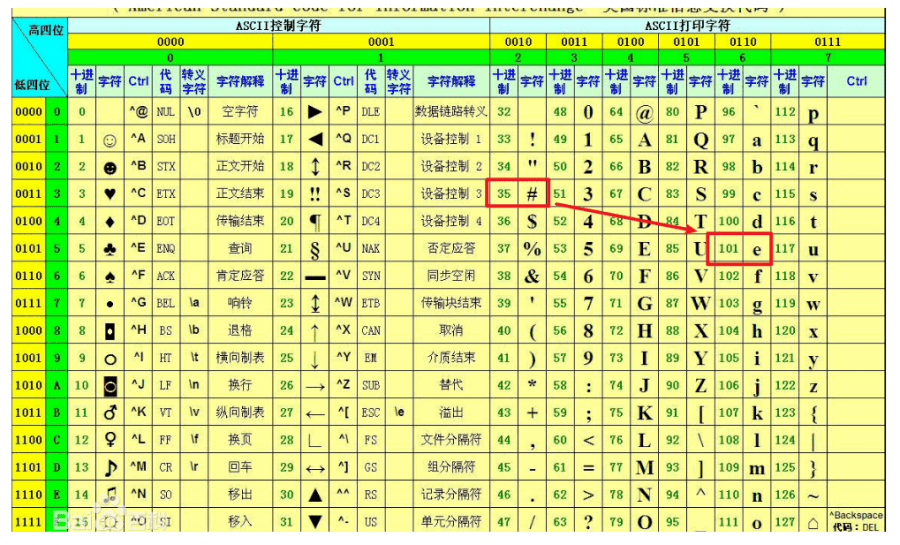The height and width of the screenshot is (545, 900).
Task: Click the "STX" code cell
Action: point(166,166)
